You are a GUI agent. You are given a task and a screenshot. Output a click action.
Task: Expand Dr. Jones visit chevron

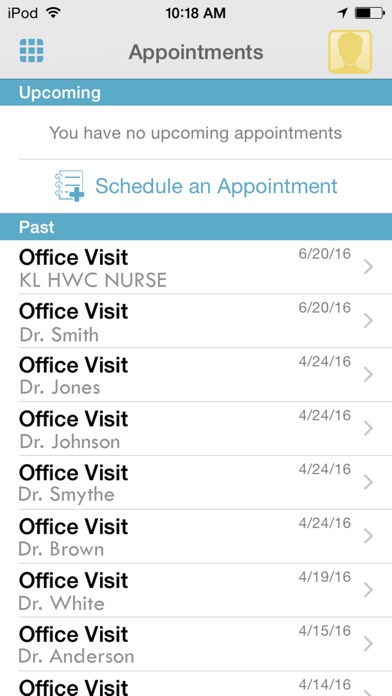pos(368,375)
